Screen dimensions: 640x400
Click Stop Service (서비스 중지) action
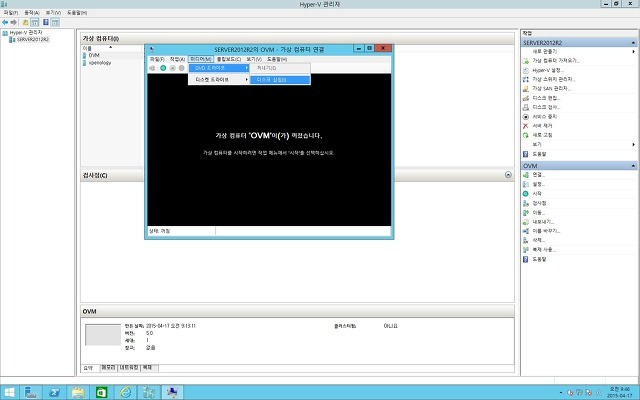(544, 116)
